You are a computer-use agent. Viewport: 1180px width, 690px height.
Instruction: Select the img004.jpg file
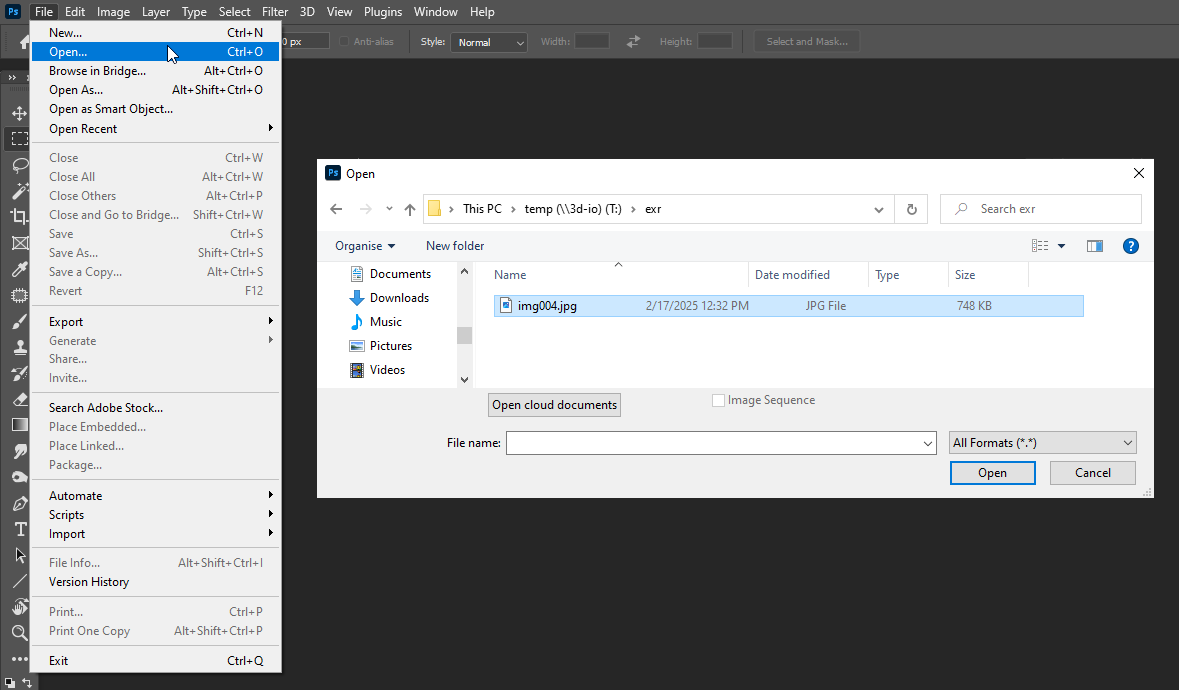click(x=789, y=305)
